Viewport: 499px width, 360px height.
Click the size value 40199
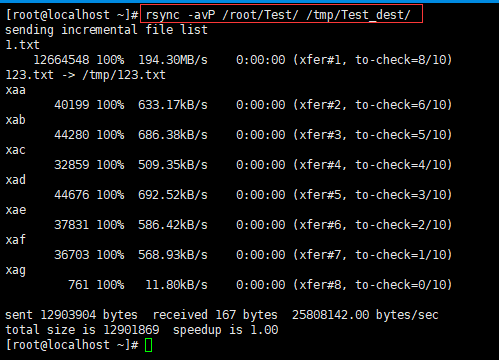72,105
